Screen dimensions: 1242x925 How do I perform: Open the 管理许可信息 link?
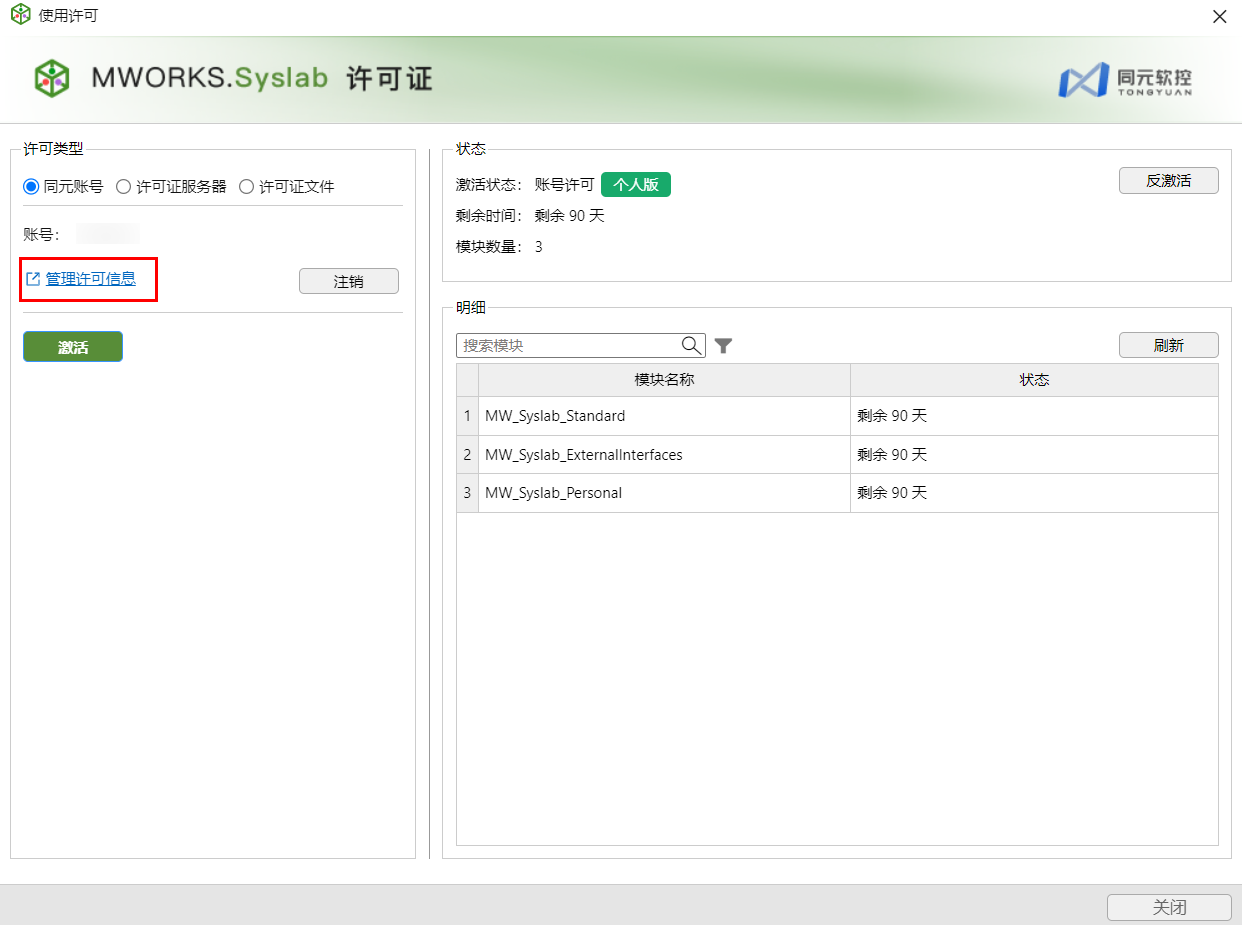(90, 279)
